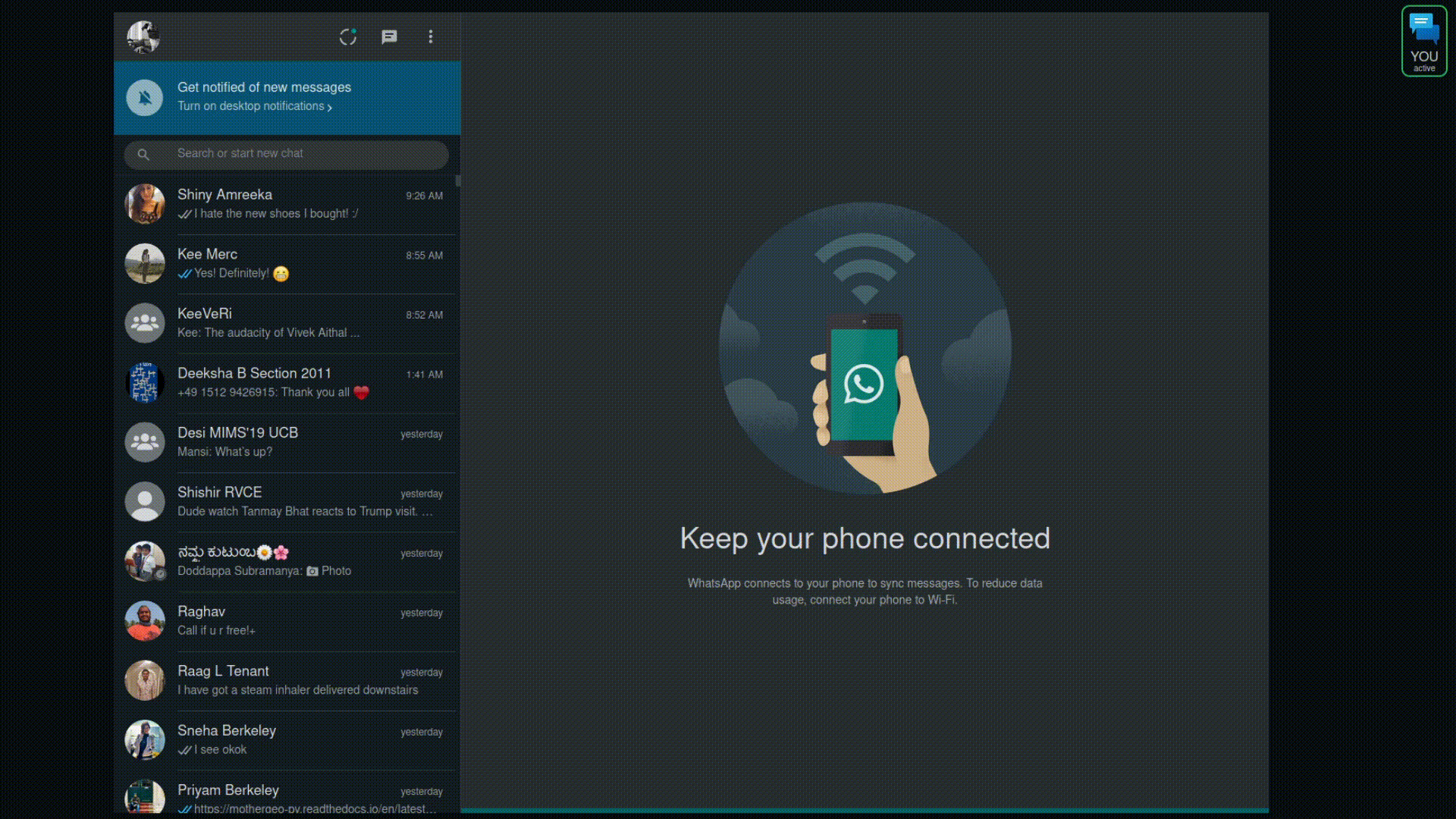Open the three-dot menu
The image size is (1456, 819).
[431, 36]
